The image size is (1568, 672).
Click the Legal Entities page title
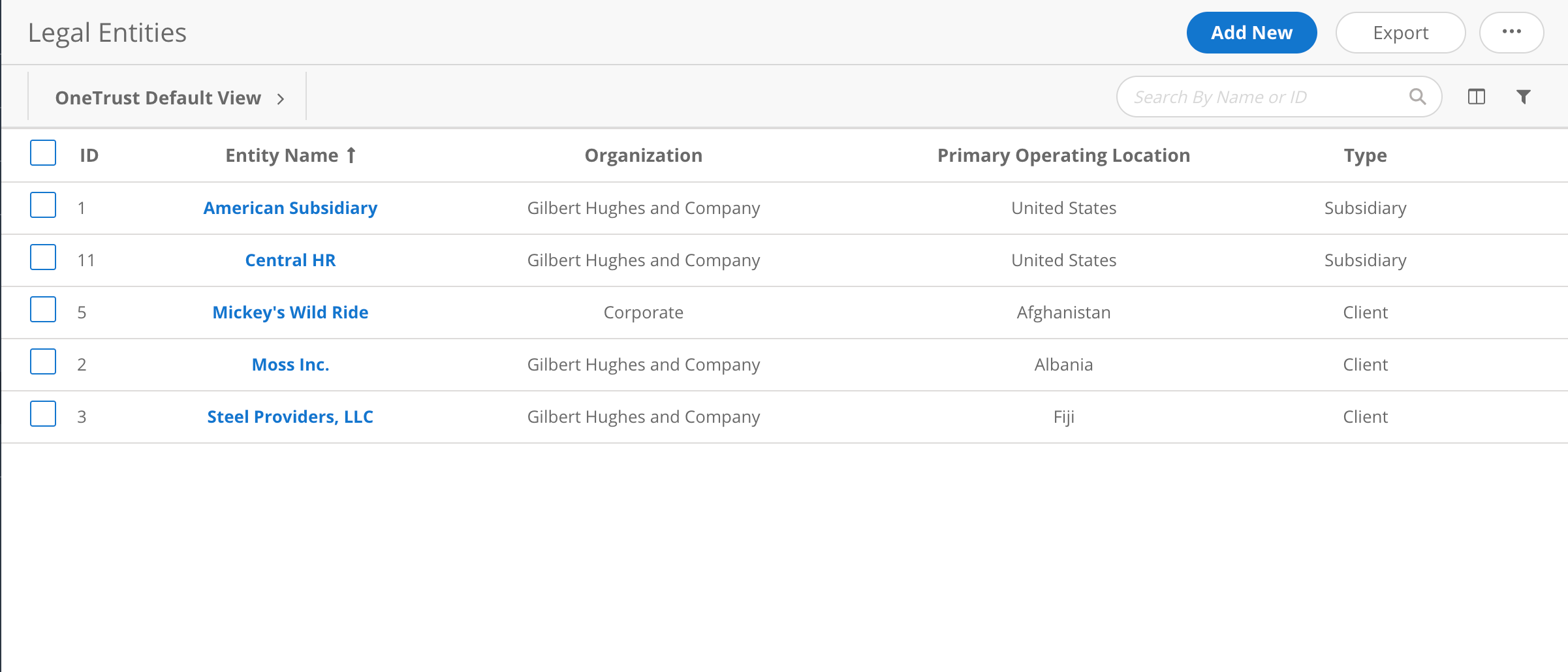108,31
